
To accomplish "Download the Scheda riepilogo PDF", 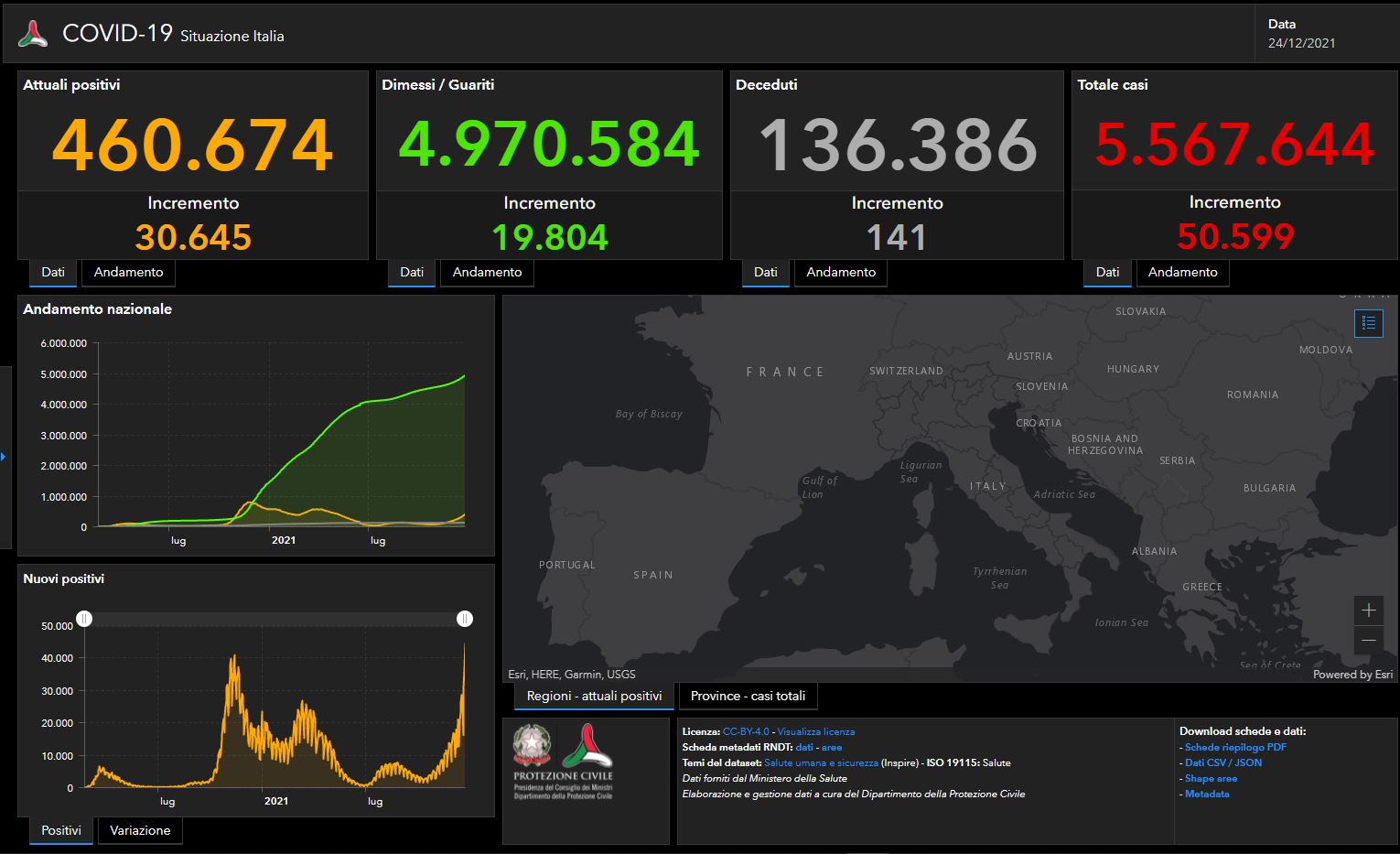I will pos(1235,747).
